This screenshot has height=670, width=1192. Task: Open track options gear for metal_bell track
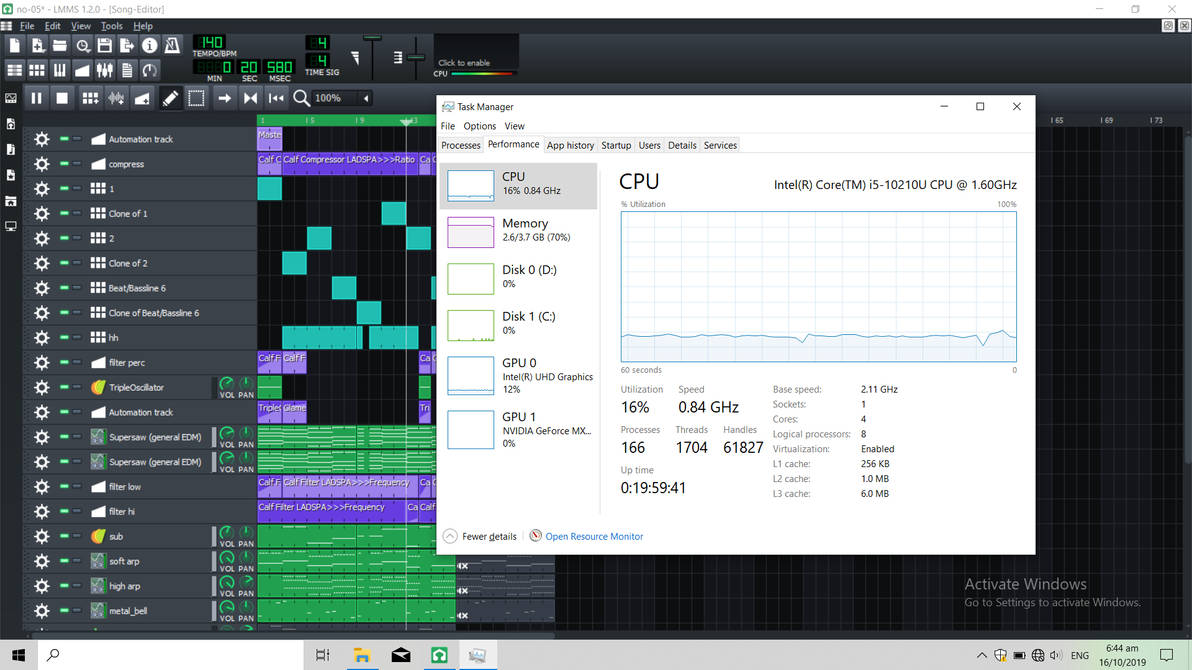coord(42,611)
